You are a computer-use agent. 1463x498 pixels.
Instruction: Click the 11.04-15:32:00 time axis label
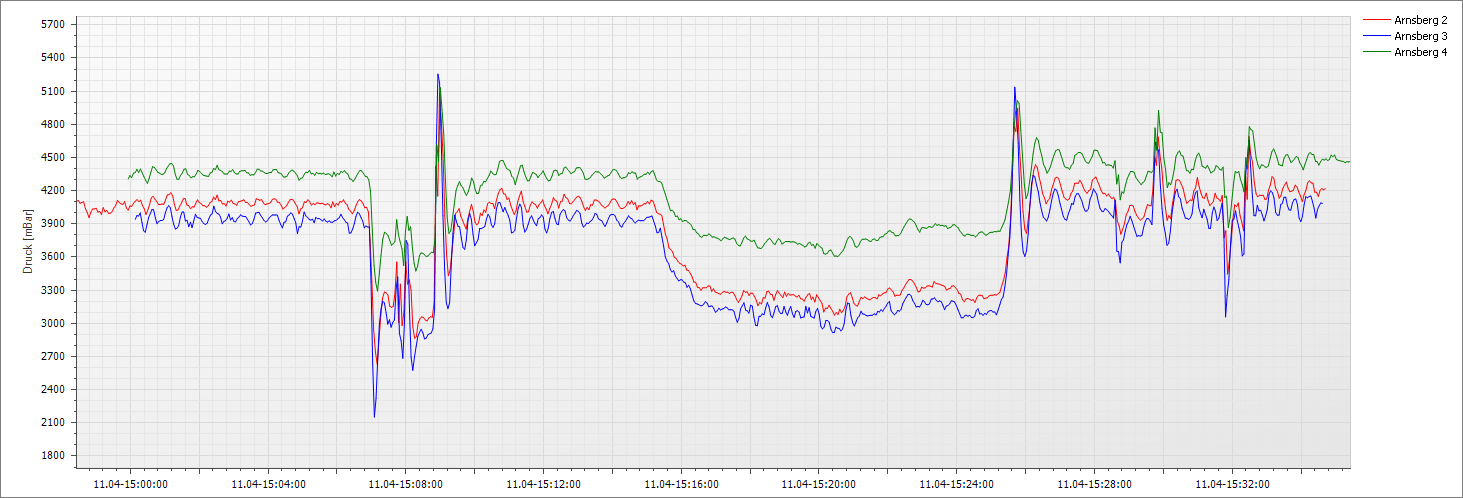point(1231,484)
